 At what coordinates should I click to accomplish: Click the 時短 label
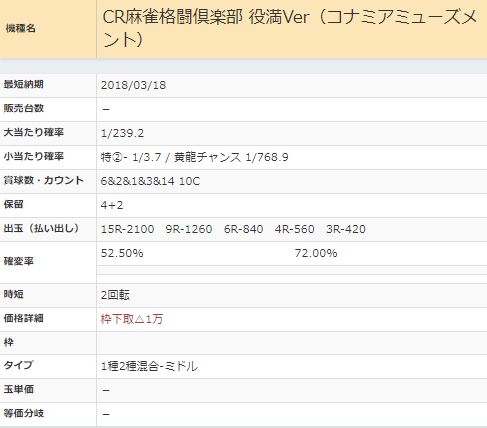pyautogui.click(x=13, y=294)
